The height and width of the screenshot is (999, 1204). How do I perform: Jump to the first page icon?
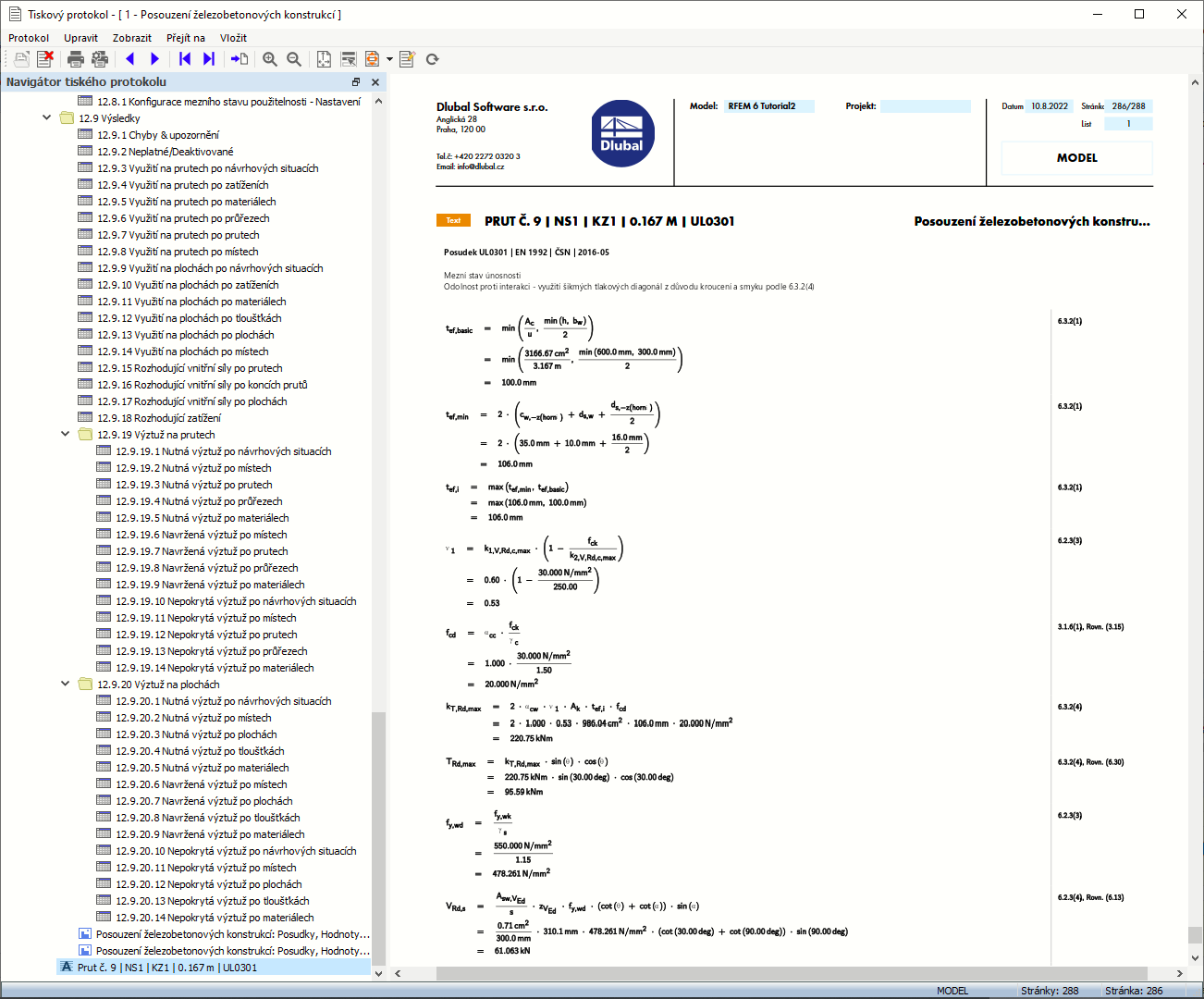click(185, 59)
